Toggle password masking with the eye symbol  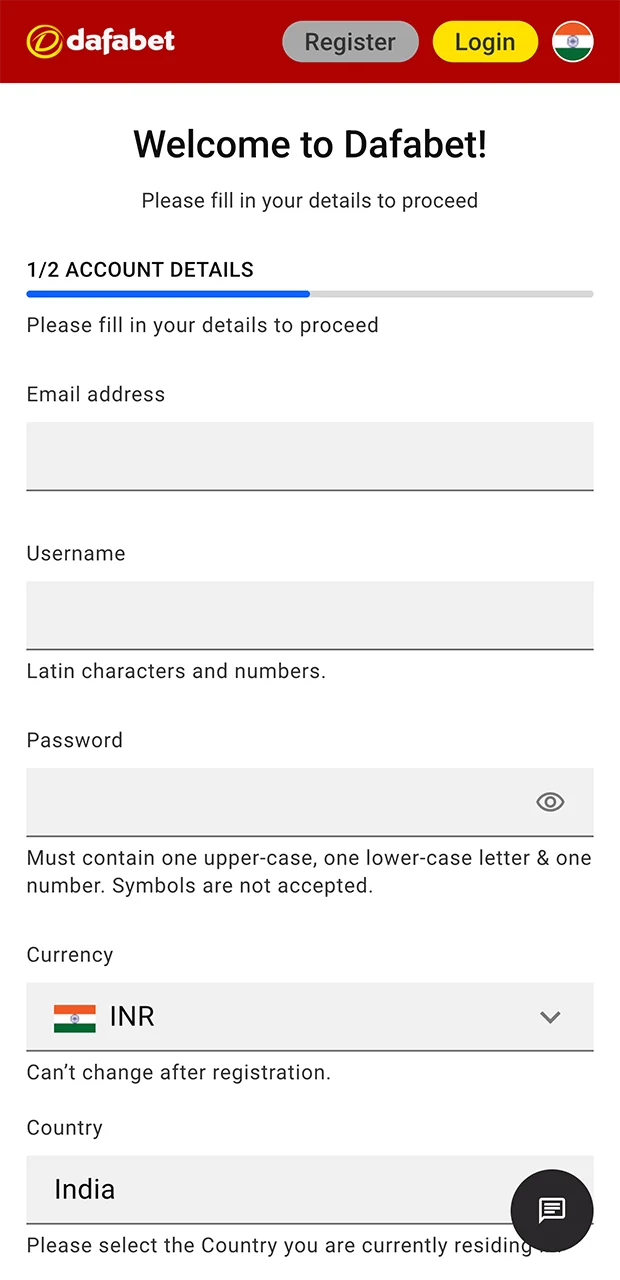pyautogui.click(x=550, y=802)
